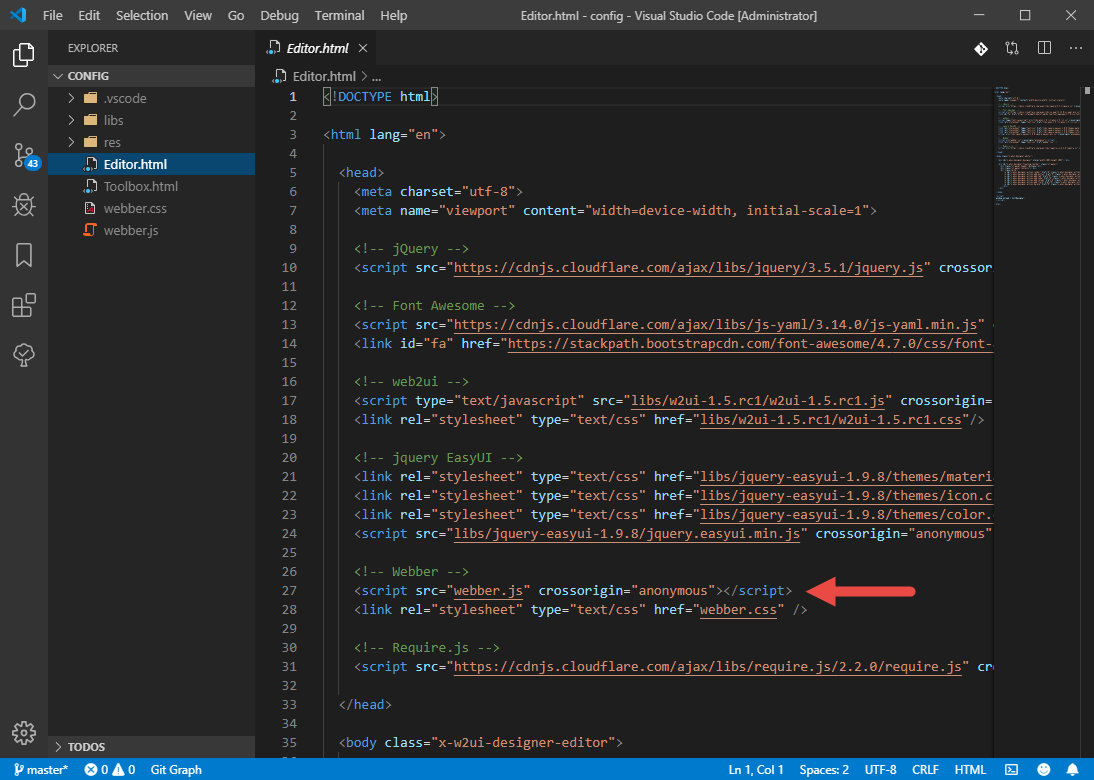1094x780 pixels.
Task: Open the Search view icon
Action: click(x=24, y=105)
